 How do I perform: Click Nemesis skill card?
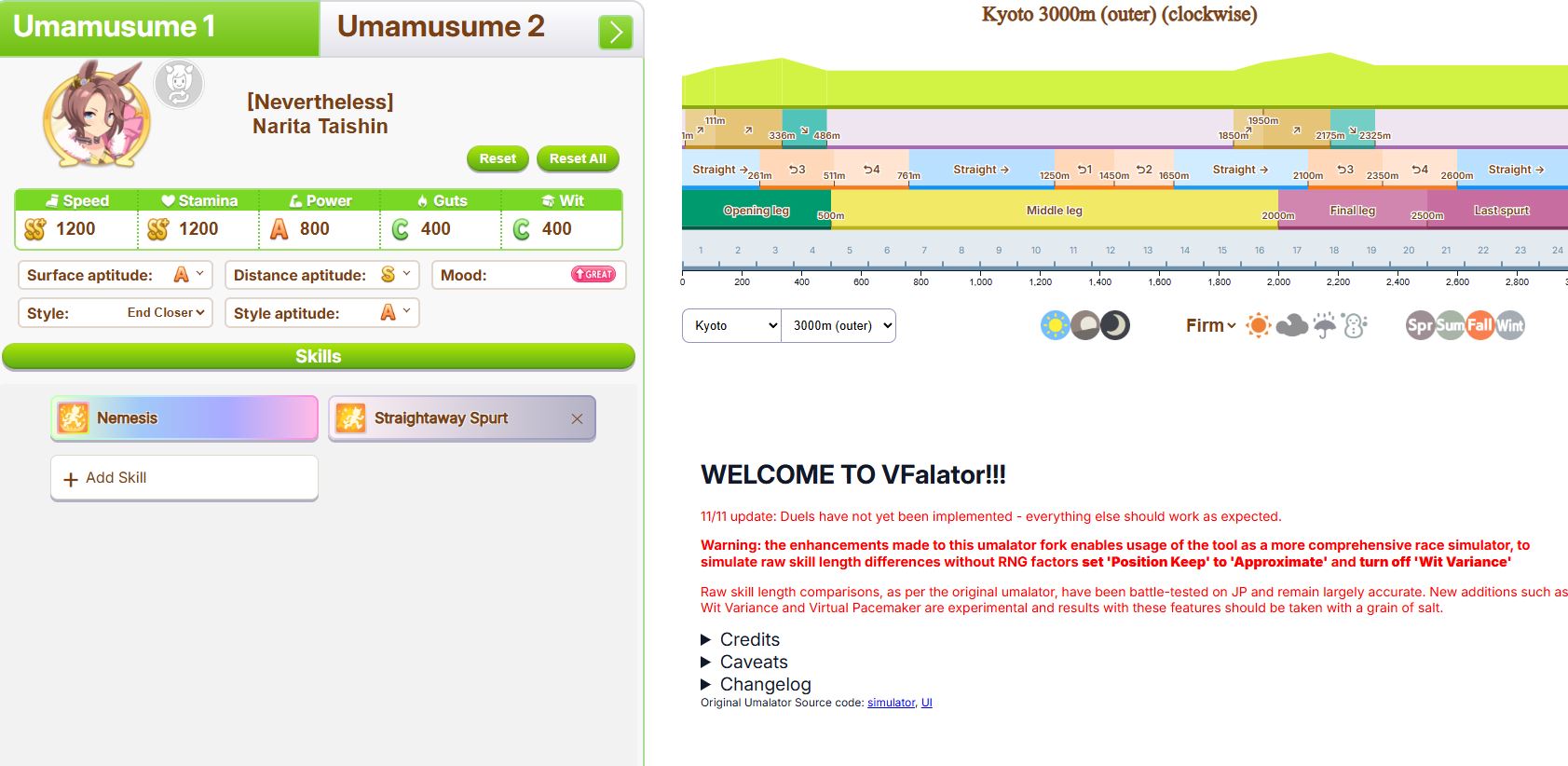tap(184, 417)
